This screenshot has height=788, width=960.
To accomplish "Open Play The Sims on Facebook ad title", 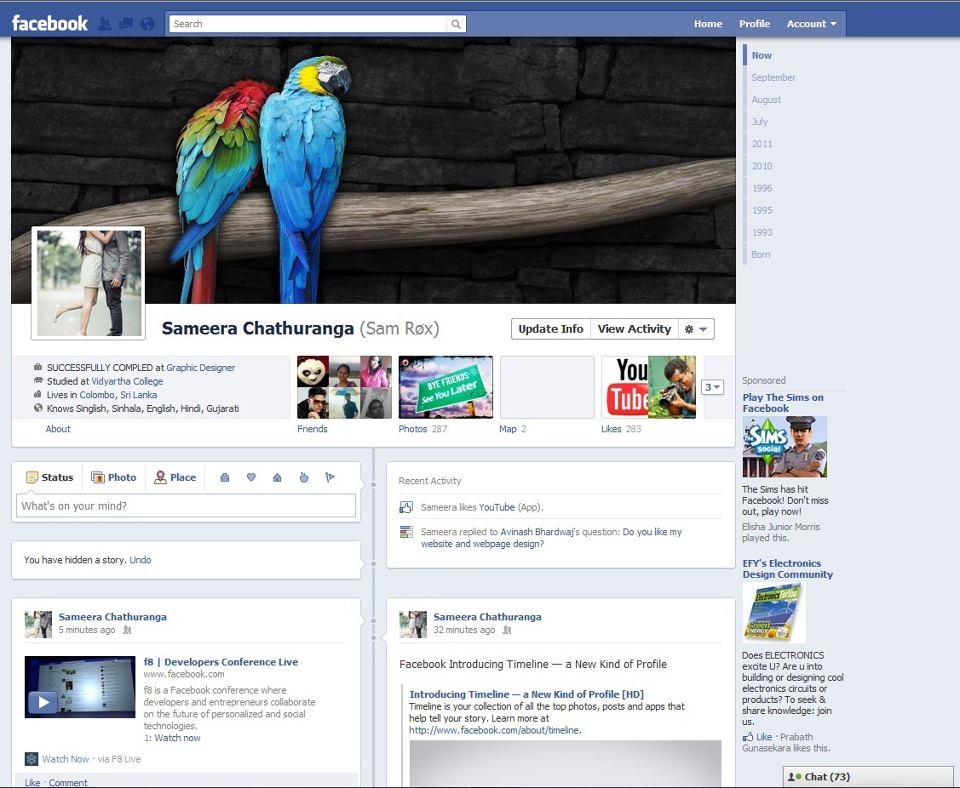I will point(783,403).
